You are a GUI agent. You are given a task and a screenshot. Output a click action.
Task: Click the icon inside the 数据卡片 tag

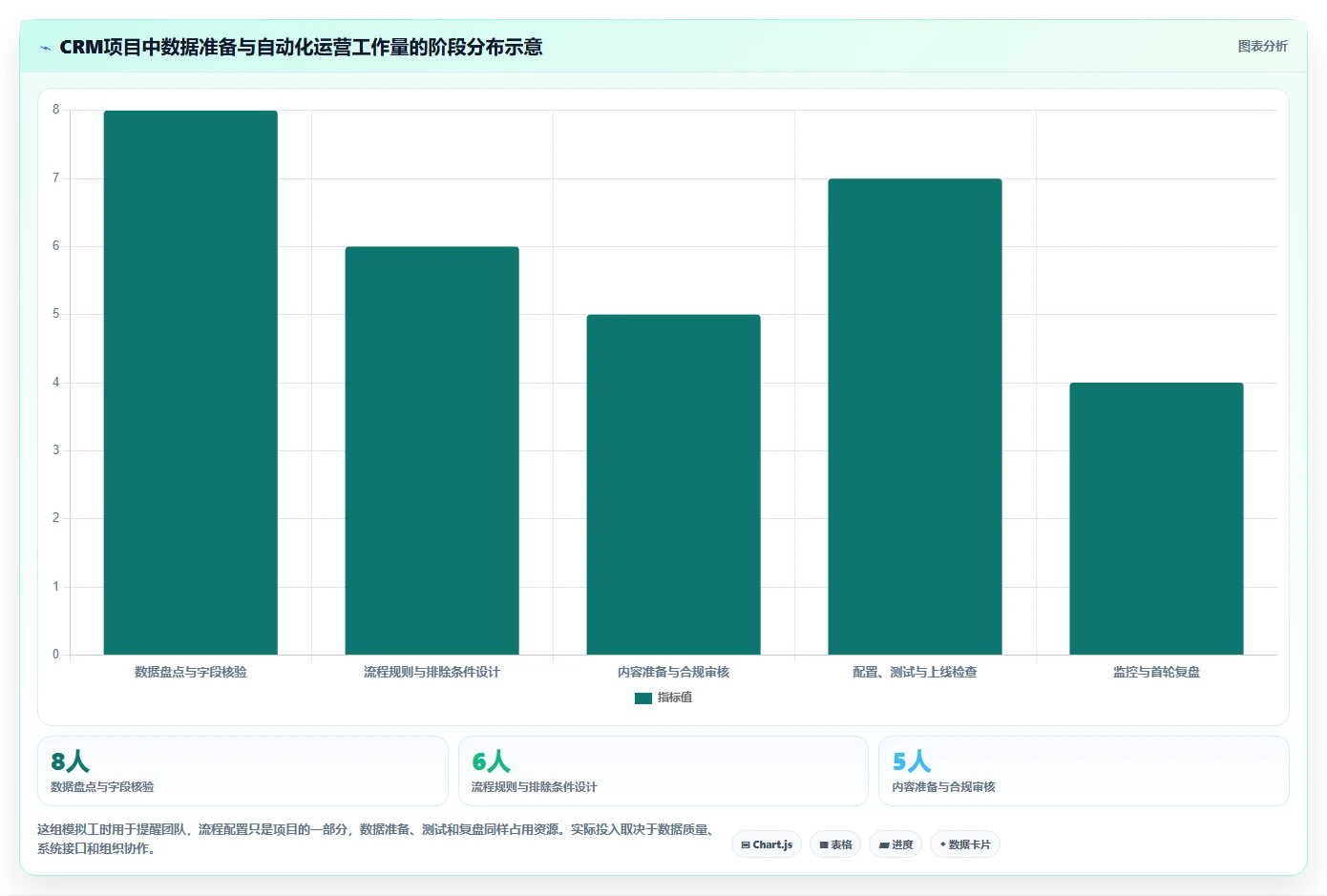(x=943, y=844)
